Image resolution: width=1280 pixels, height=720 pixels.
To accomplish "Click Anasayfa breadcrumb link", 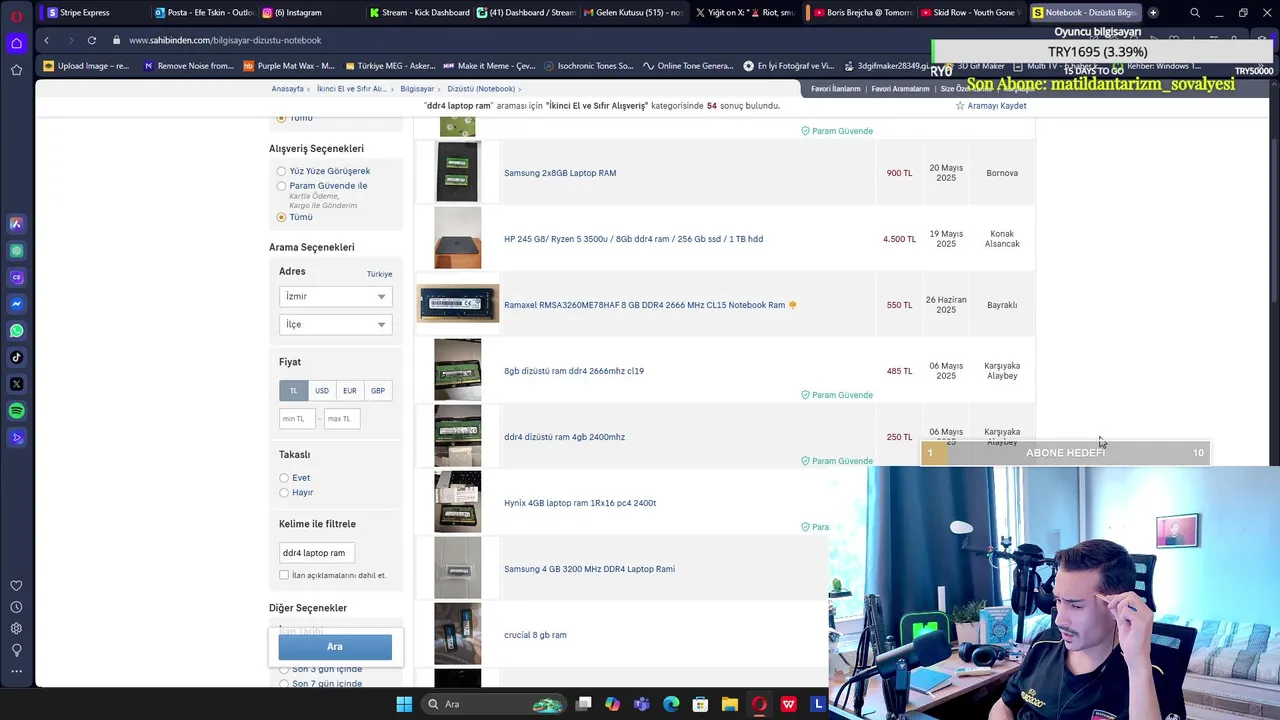I will [287, 89].
